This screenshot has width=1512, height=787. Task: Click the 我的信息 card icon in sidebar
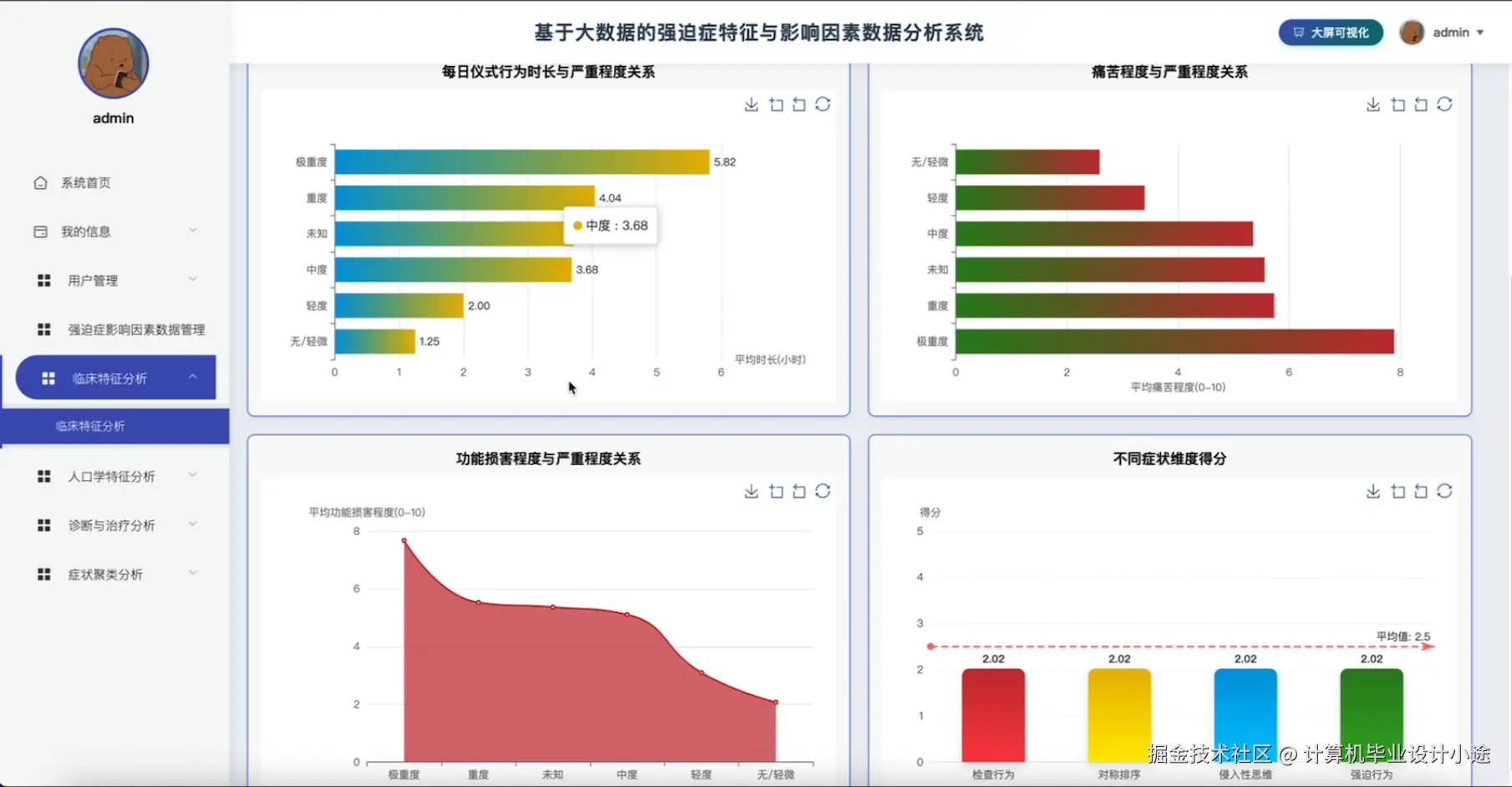click(39, 231)
